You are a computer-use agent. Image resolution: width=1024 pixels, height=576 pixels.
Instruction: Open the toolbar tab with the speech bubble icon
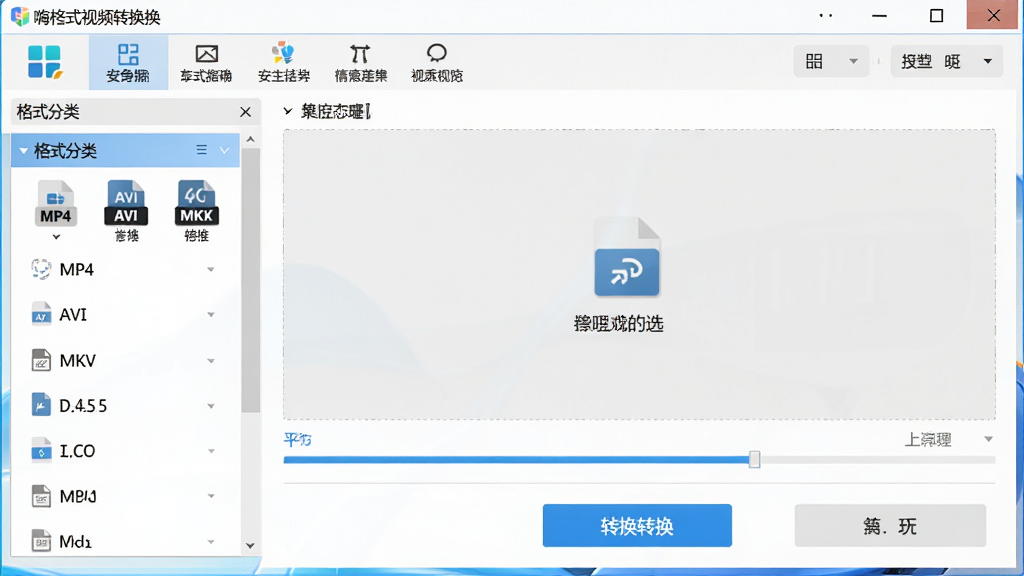[437, 63]
